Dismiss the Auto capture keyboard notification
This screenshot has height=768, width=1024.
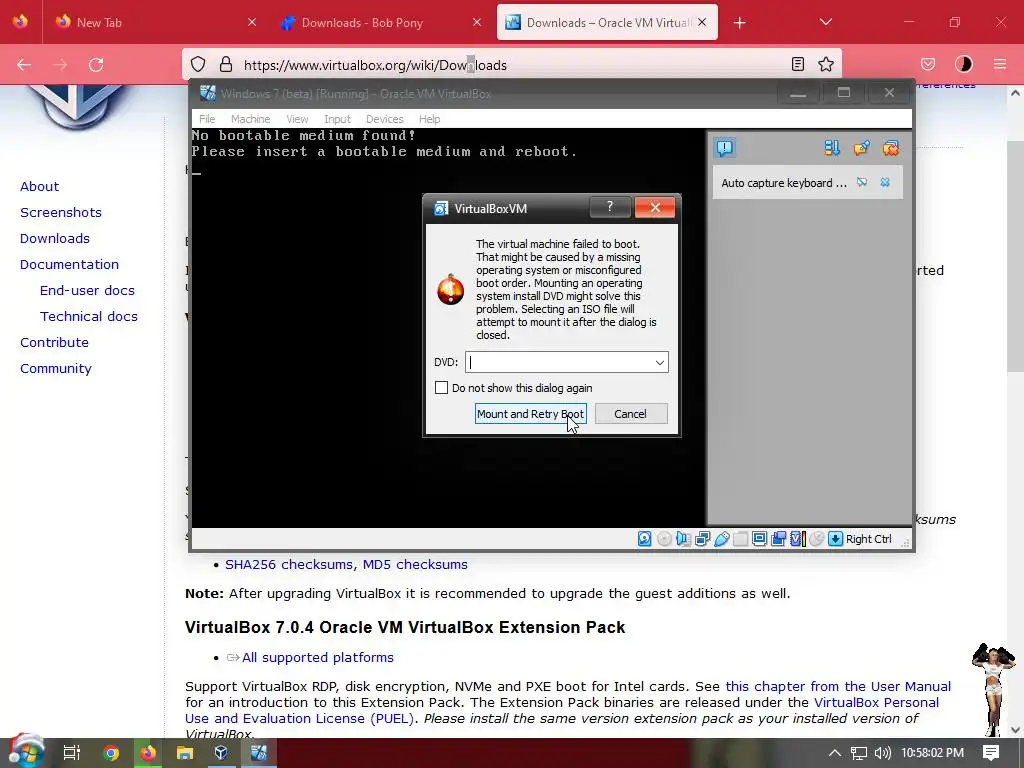[x=885, y=183]
